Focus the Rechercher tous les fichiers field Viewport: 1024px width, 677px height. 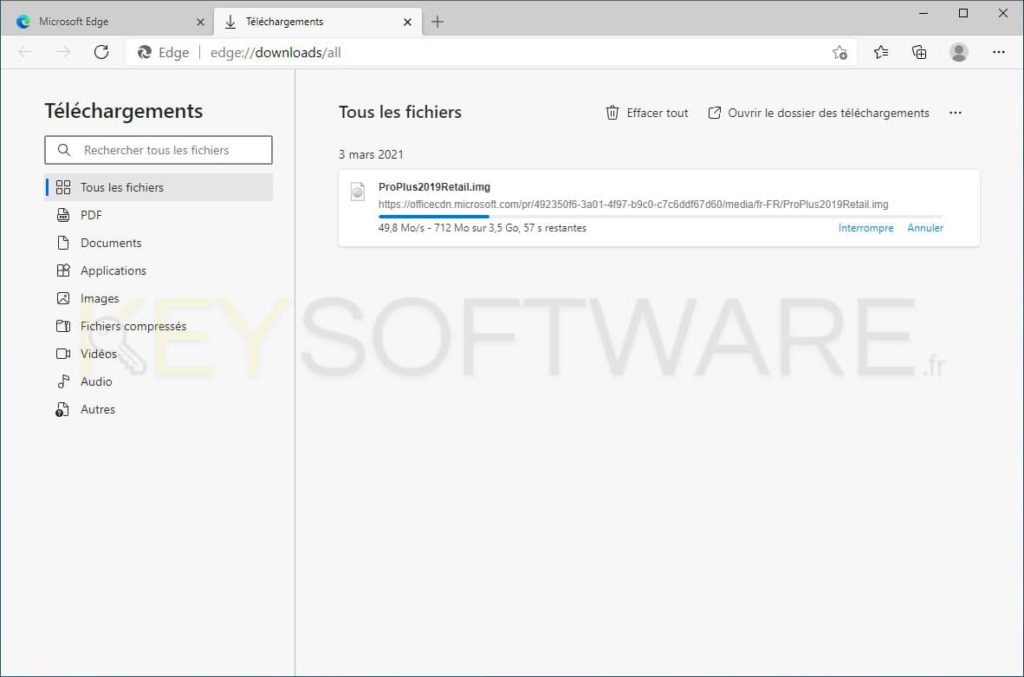[159, 150]
